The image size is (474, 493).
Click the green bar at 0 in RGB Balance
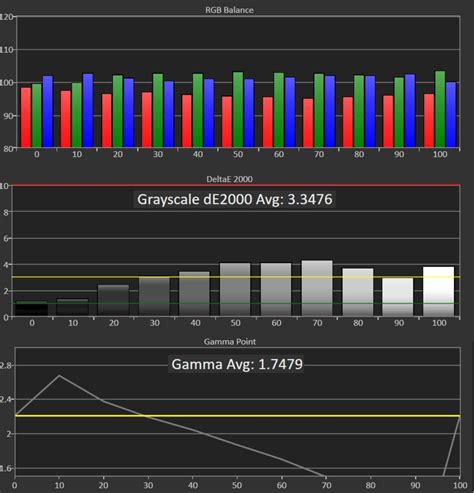point(37,116)
